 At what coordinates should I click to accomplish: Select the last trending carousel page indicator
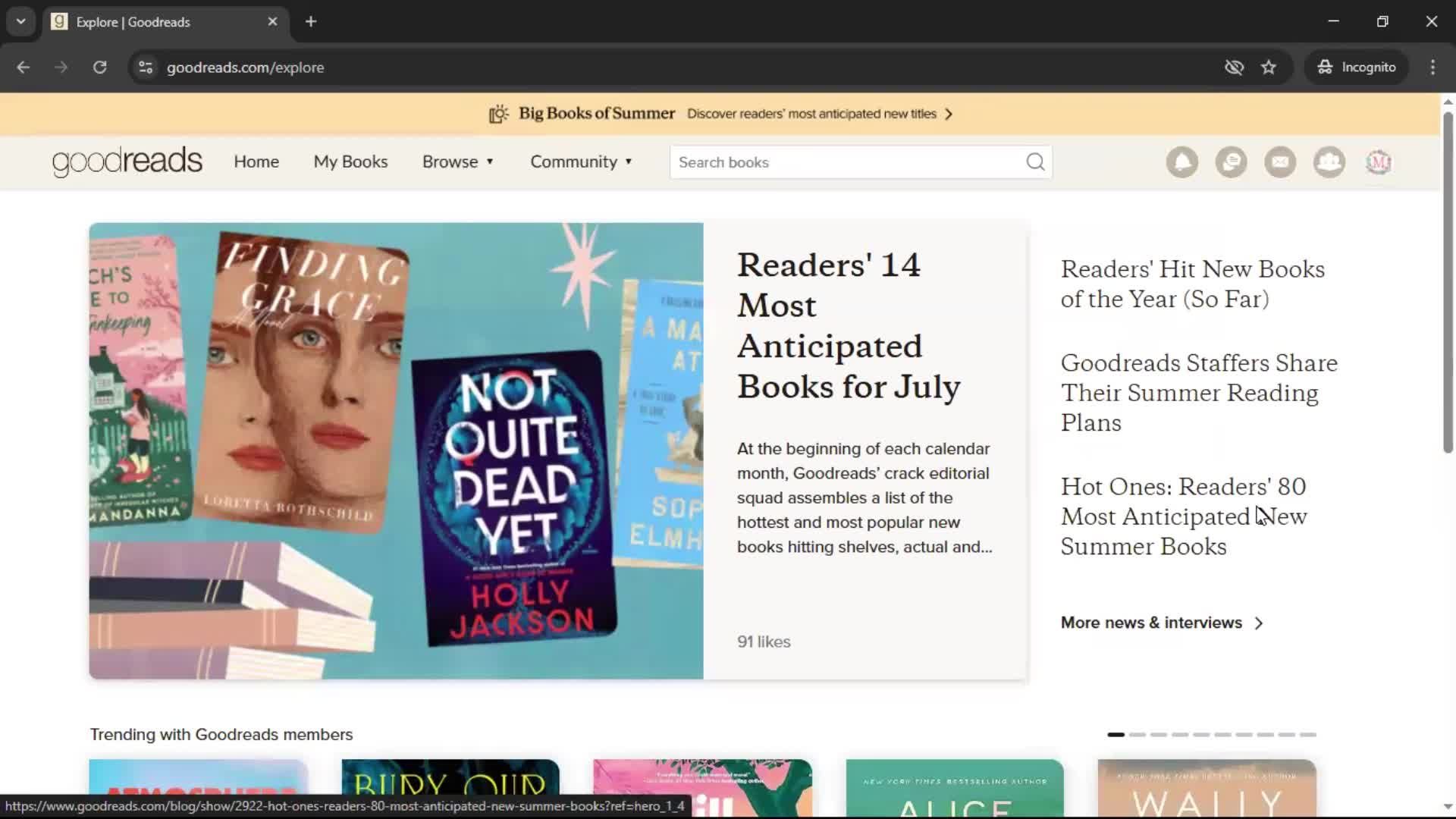1307,735
